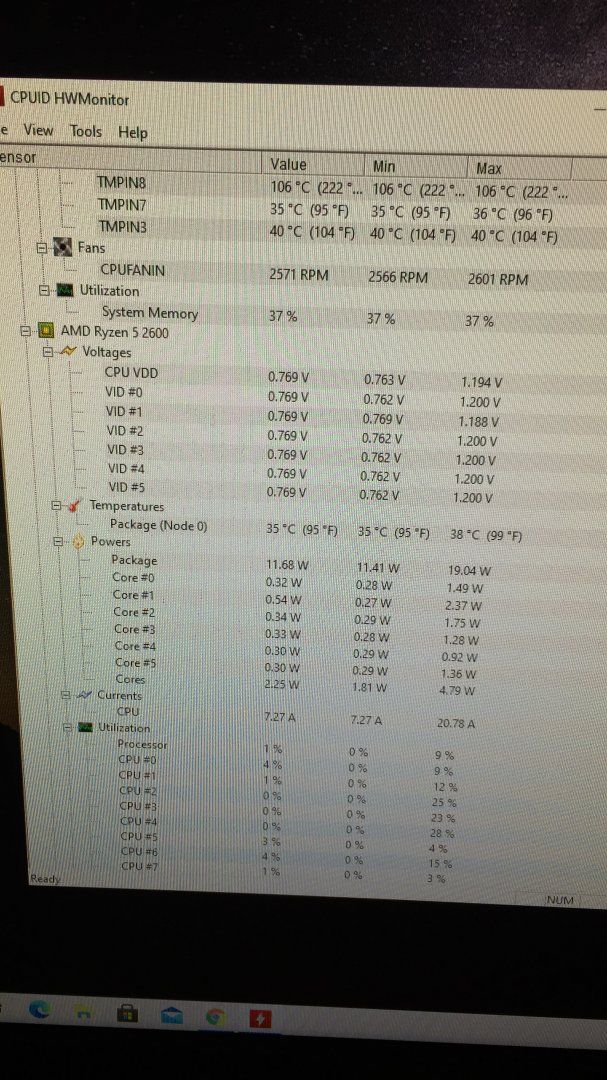
Task: Open Microsoft Store from the taskbar
Action: 127,1014
